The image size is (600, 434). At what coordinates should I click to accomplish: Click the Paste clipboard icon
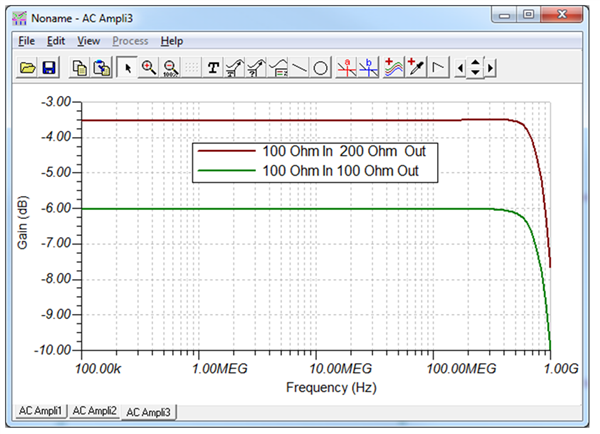click(100, 68)
